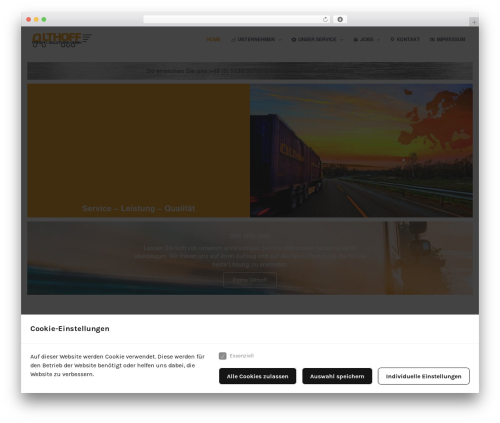This screenshot has width=500, height=423.
Task: Click the Unternehmen menu chart icon
Action: click(233, 40)
